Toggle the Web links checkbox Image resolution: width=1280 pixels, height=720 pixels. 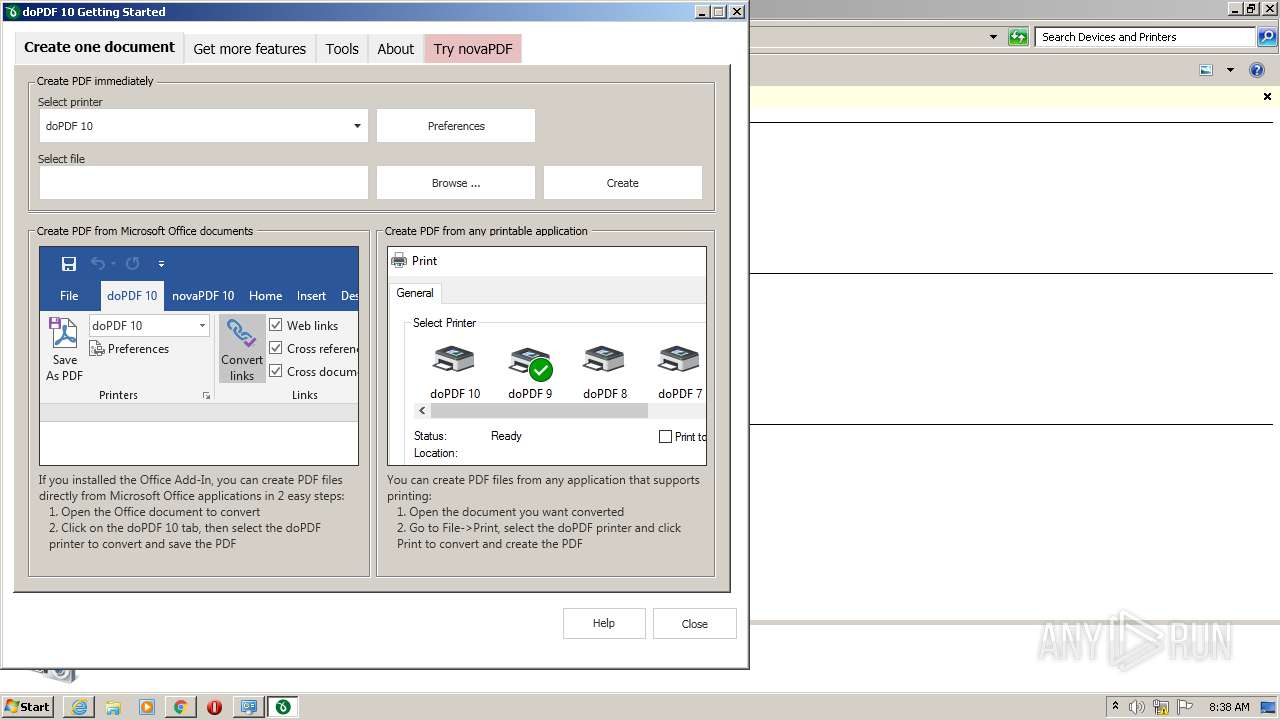(276, 325)
